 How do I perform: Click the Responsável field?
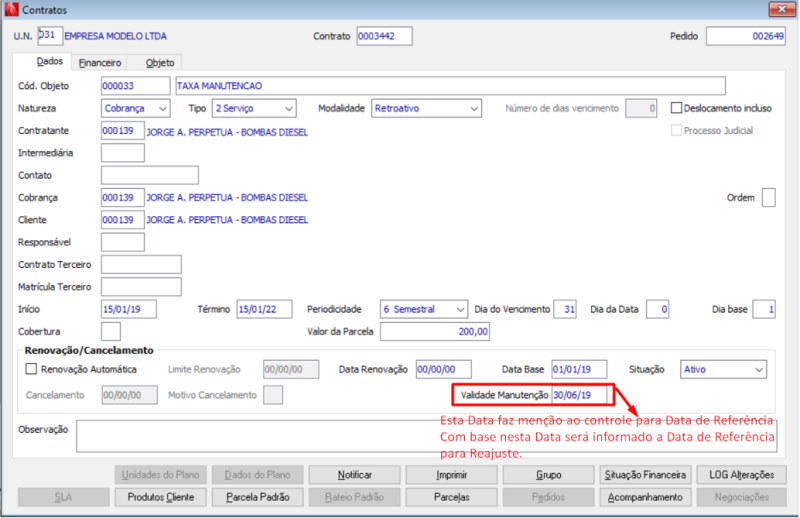tap(122, 242)
